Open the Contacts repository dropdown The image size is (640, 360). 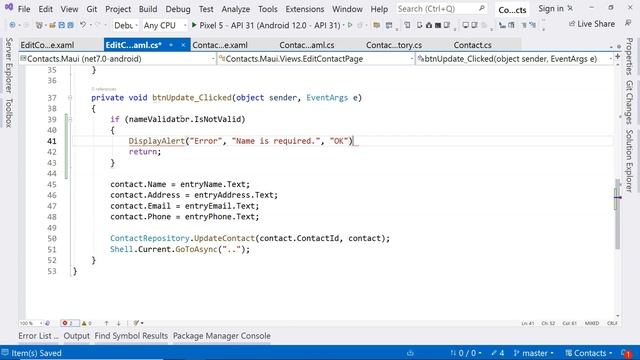click(x=589, y=353)
